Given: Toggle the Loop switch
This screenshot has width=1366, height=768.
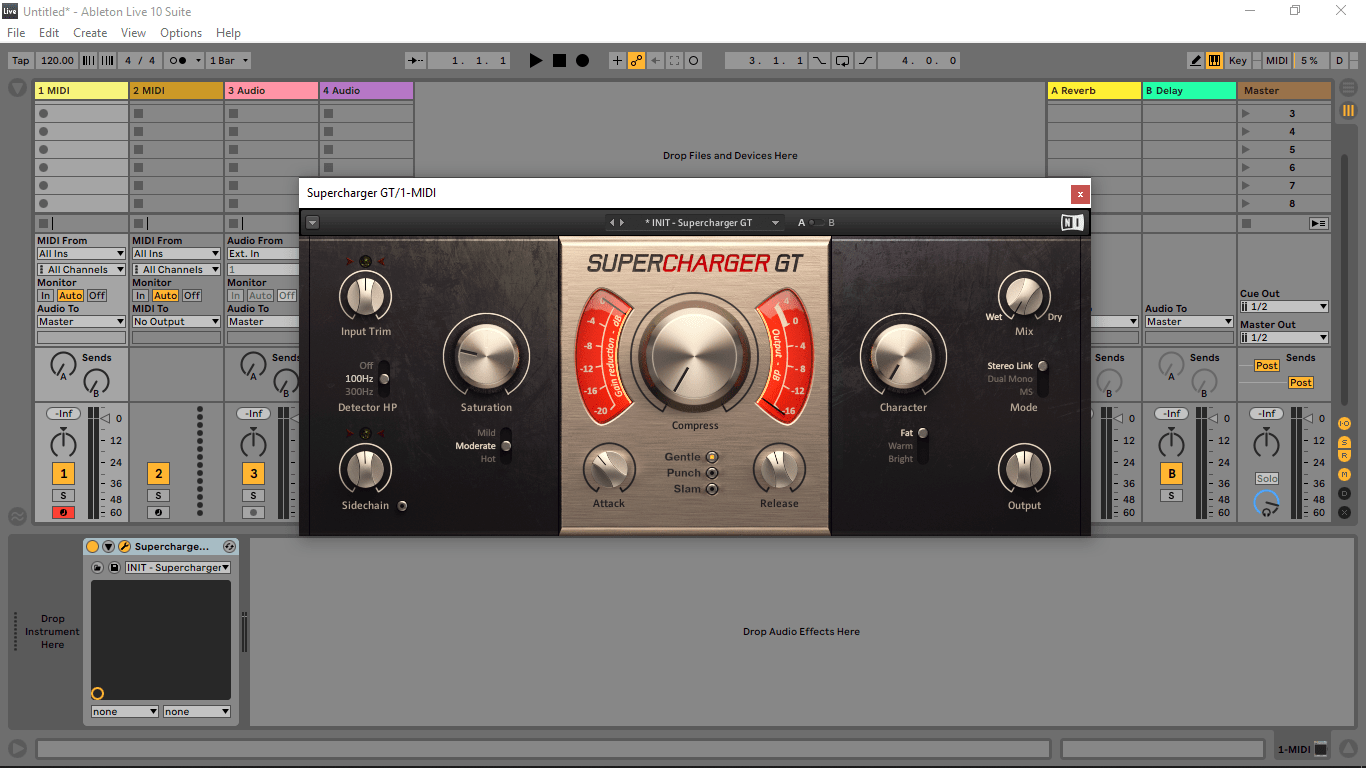Looking at the screenshot, I should [843, 61].
